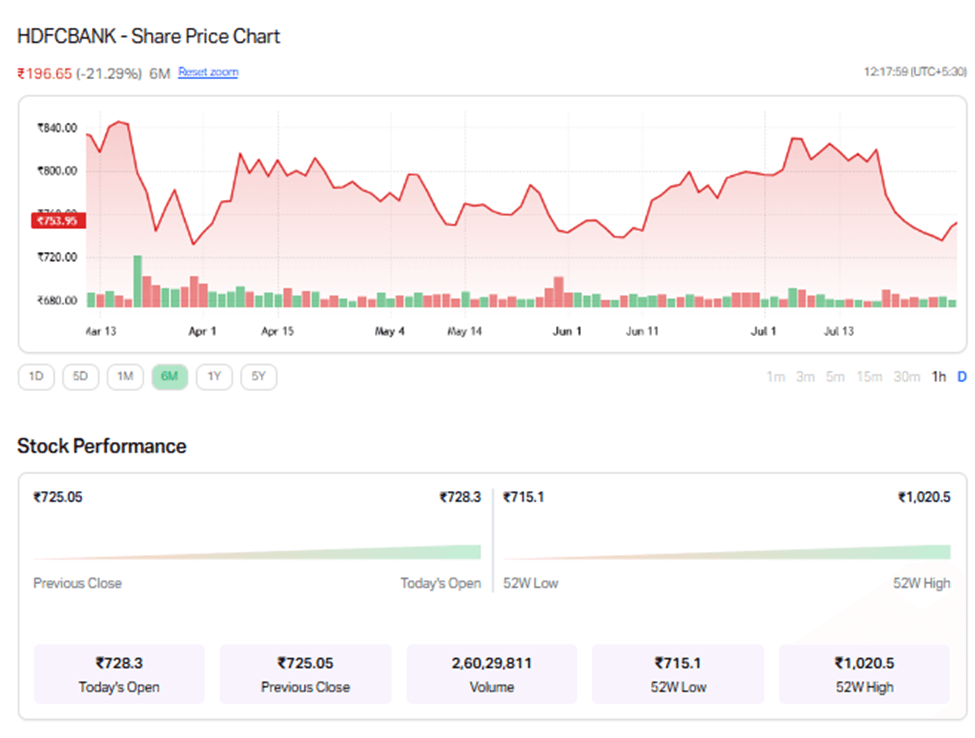Switch chart to 1Y range

coord(215,377)
